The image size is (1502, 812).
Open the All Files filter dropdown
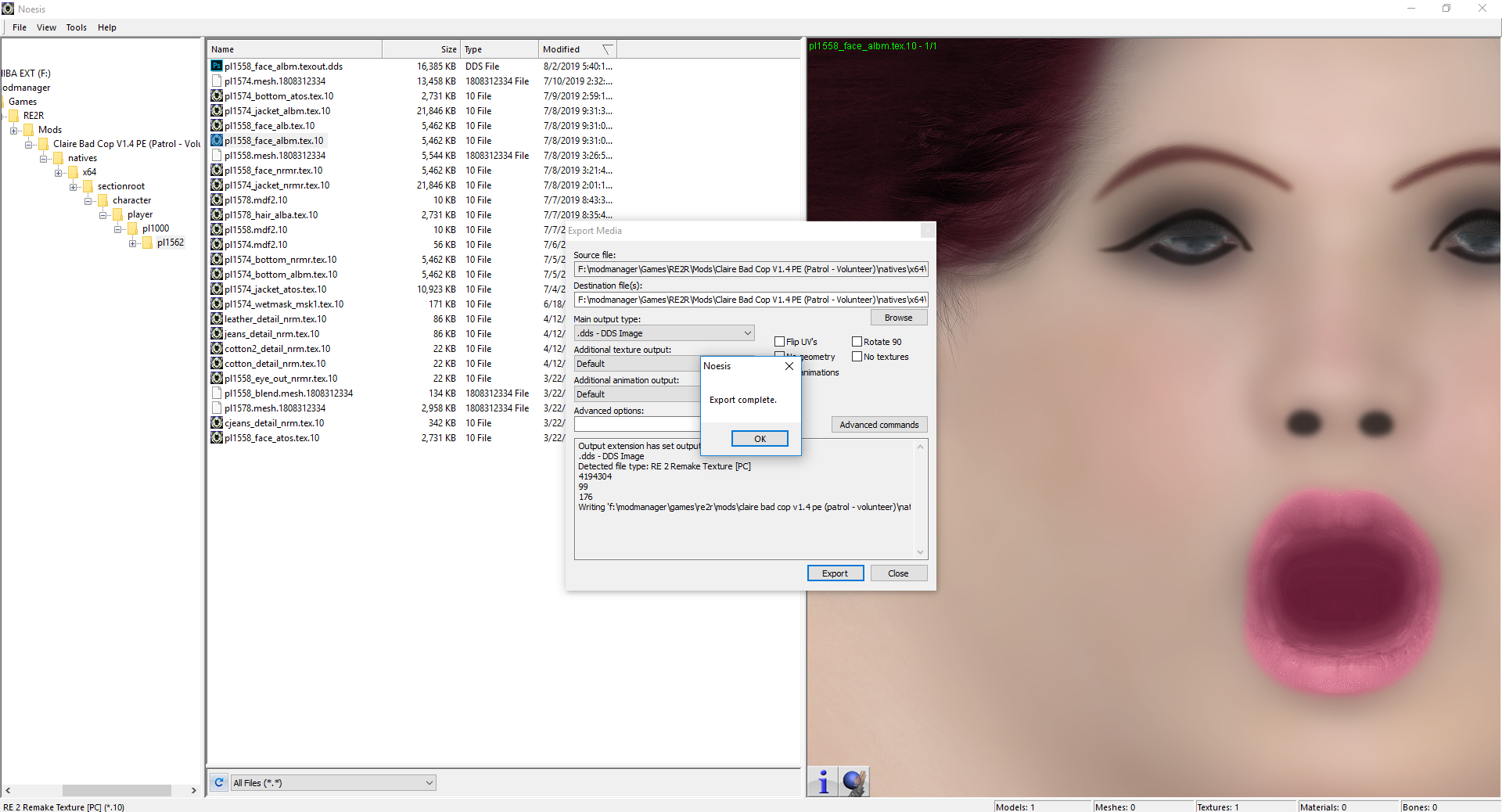click(x=333, y=782)
